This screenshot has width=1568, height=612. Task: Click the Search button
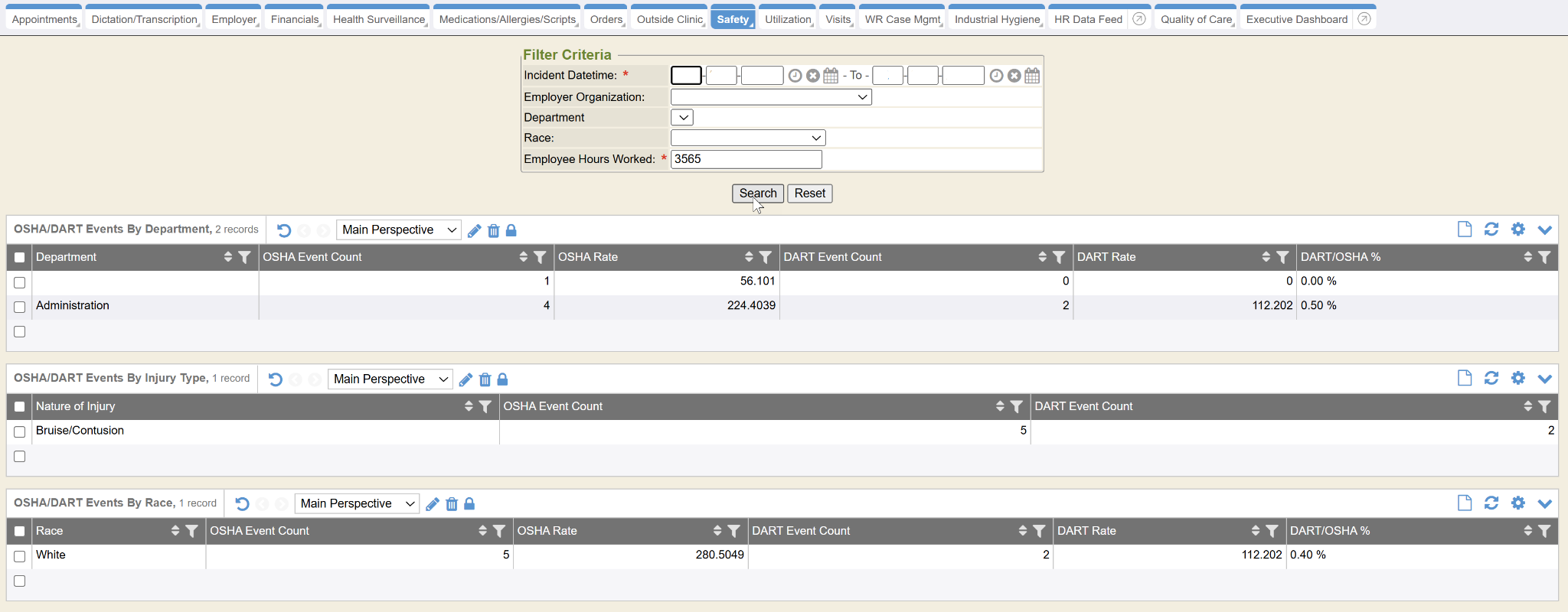[757, 194]
